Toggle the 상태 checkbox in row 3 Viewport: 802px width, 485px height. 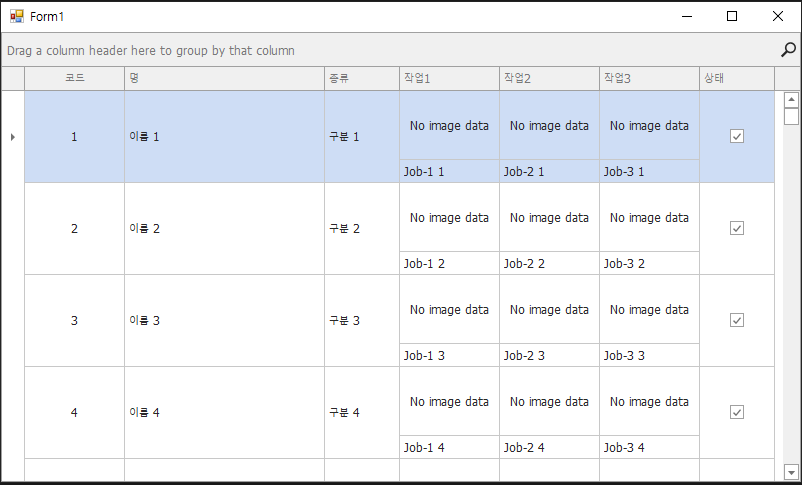[737, 320]
